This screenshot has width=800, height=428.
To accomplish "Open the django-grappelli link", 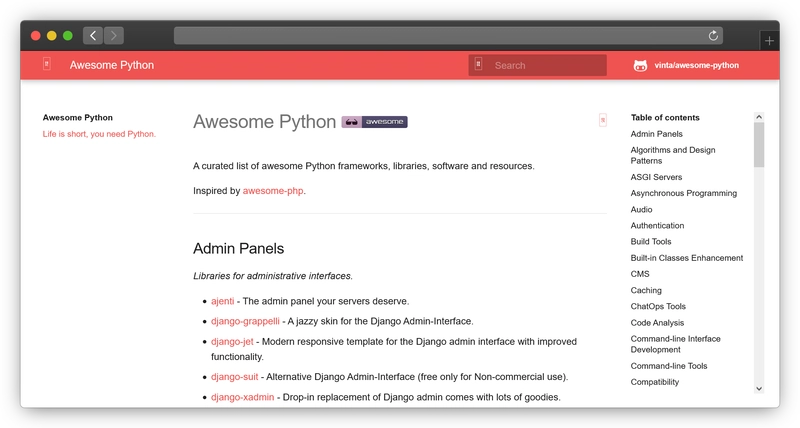I will (x=245, y=321).
